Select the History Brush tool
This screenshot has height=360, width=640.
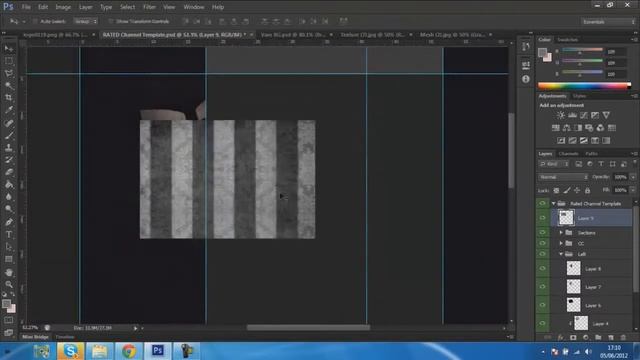[9, 160]
